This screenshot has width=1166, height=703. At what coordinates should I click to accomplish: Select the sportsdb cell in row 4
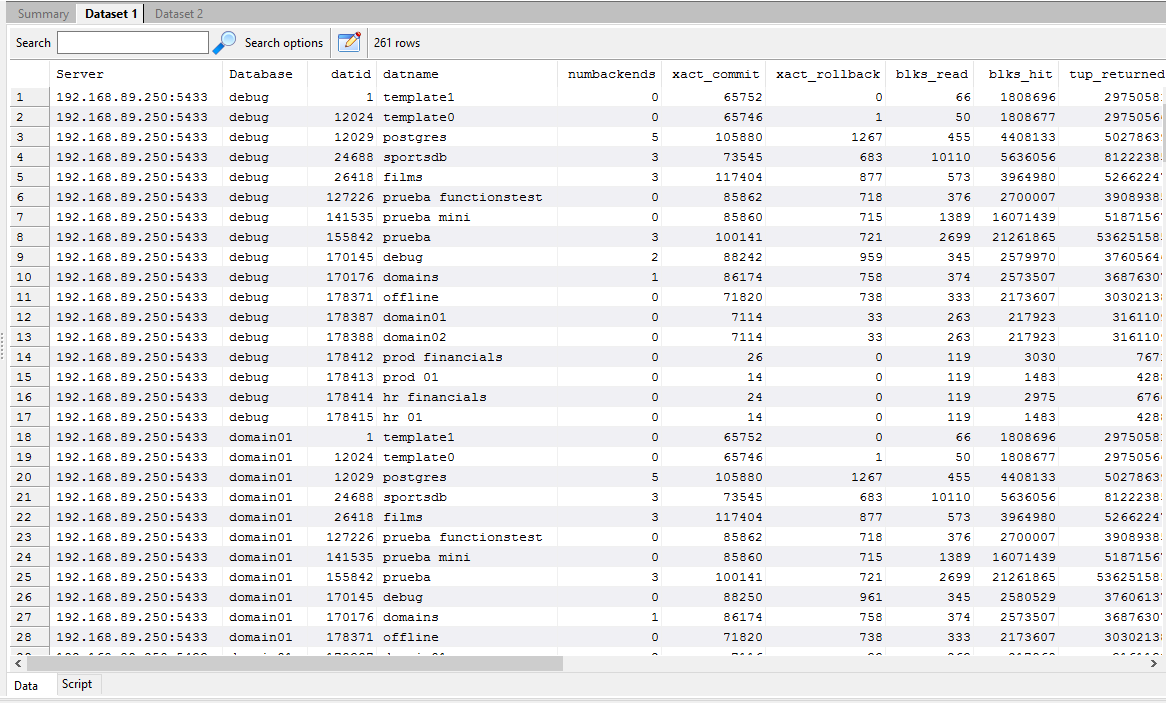click(x=414, y=157)
